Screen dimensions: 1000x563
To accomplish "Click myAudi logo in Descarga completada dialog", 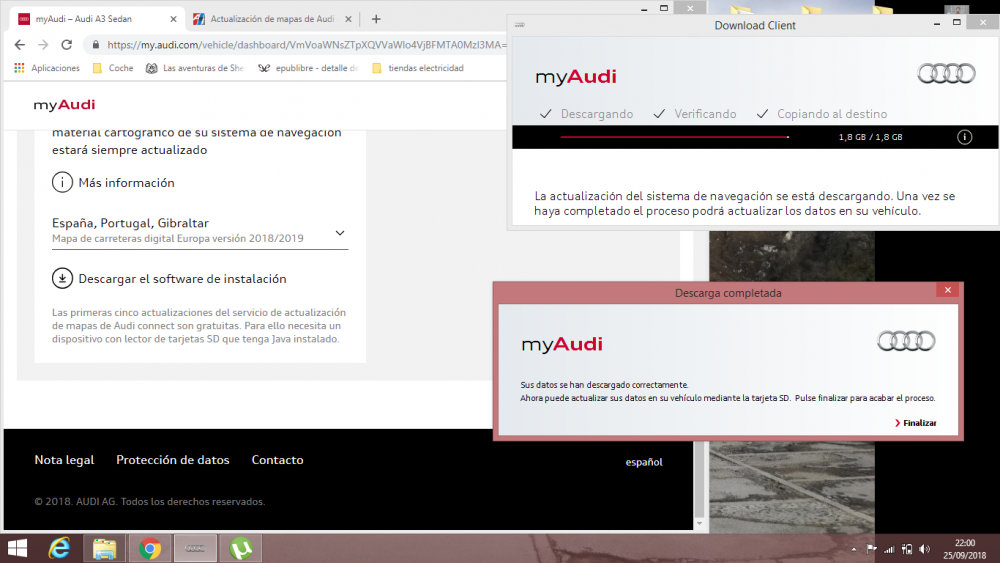I will point(562,344).
